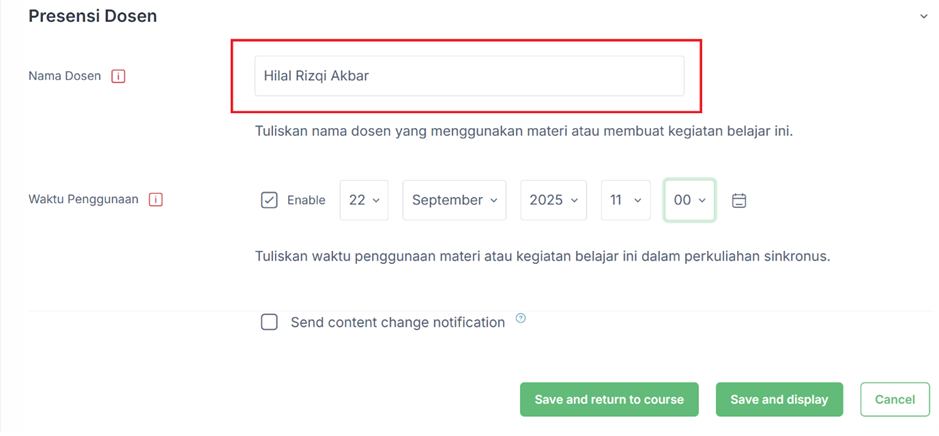Click the Presensi Dosen section heading

pyautogui.click(x=92, y=16)
